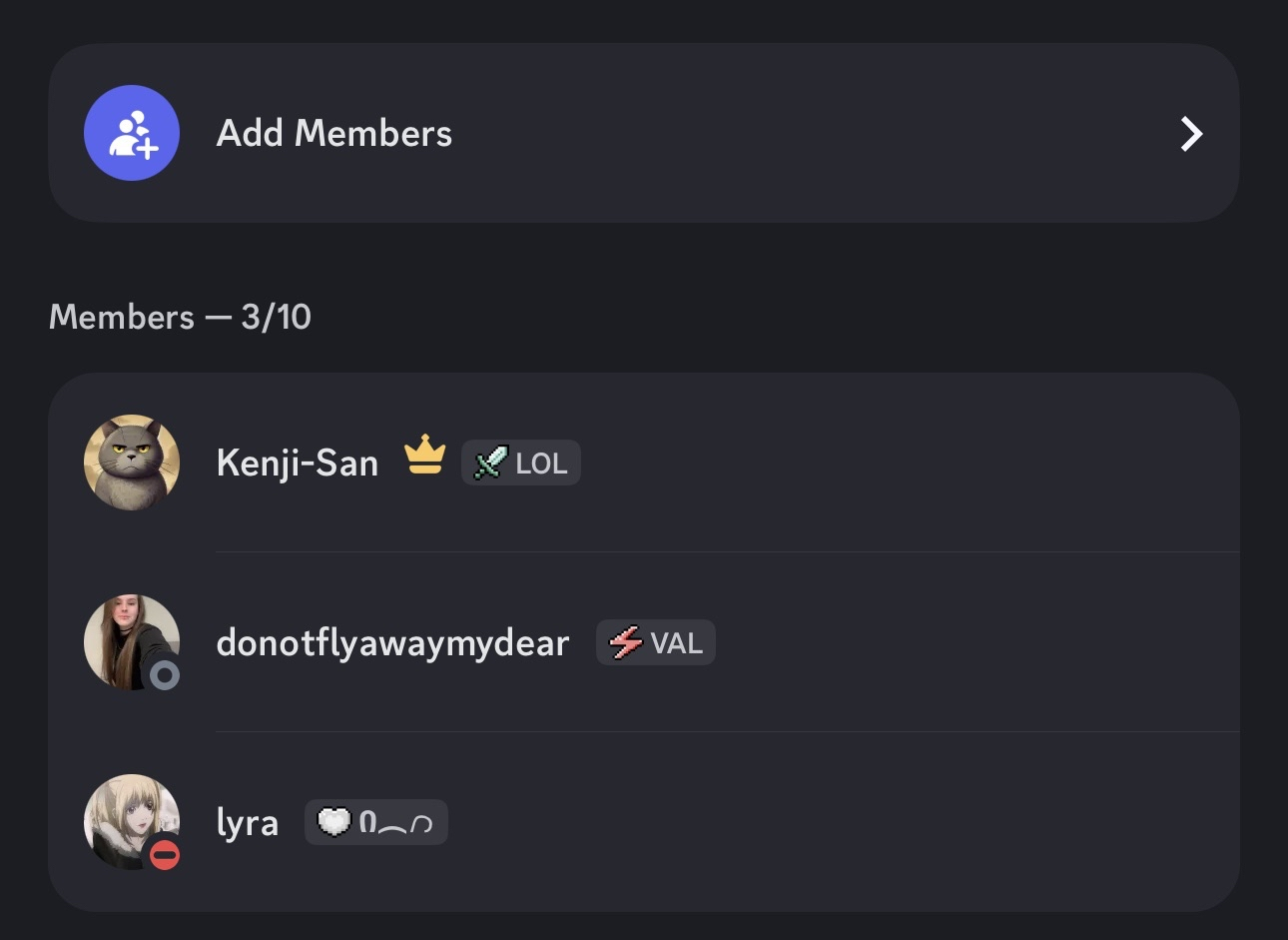The height and width of the screenshot is (940, 1288).
Task: Click the LOL tag text
Action: [541, 464]
